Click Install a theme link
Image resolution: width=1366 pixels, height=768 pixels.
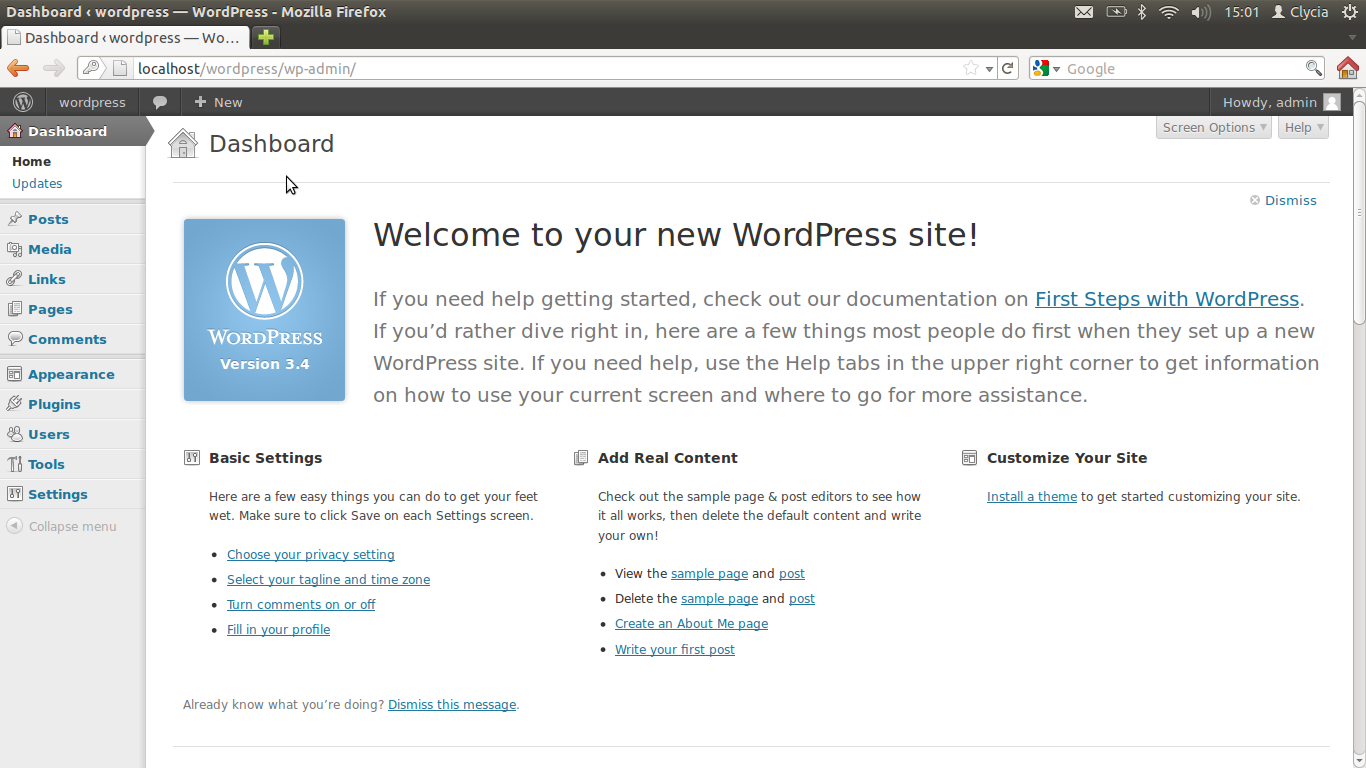coord(1032,496)
